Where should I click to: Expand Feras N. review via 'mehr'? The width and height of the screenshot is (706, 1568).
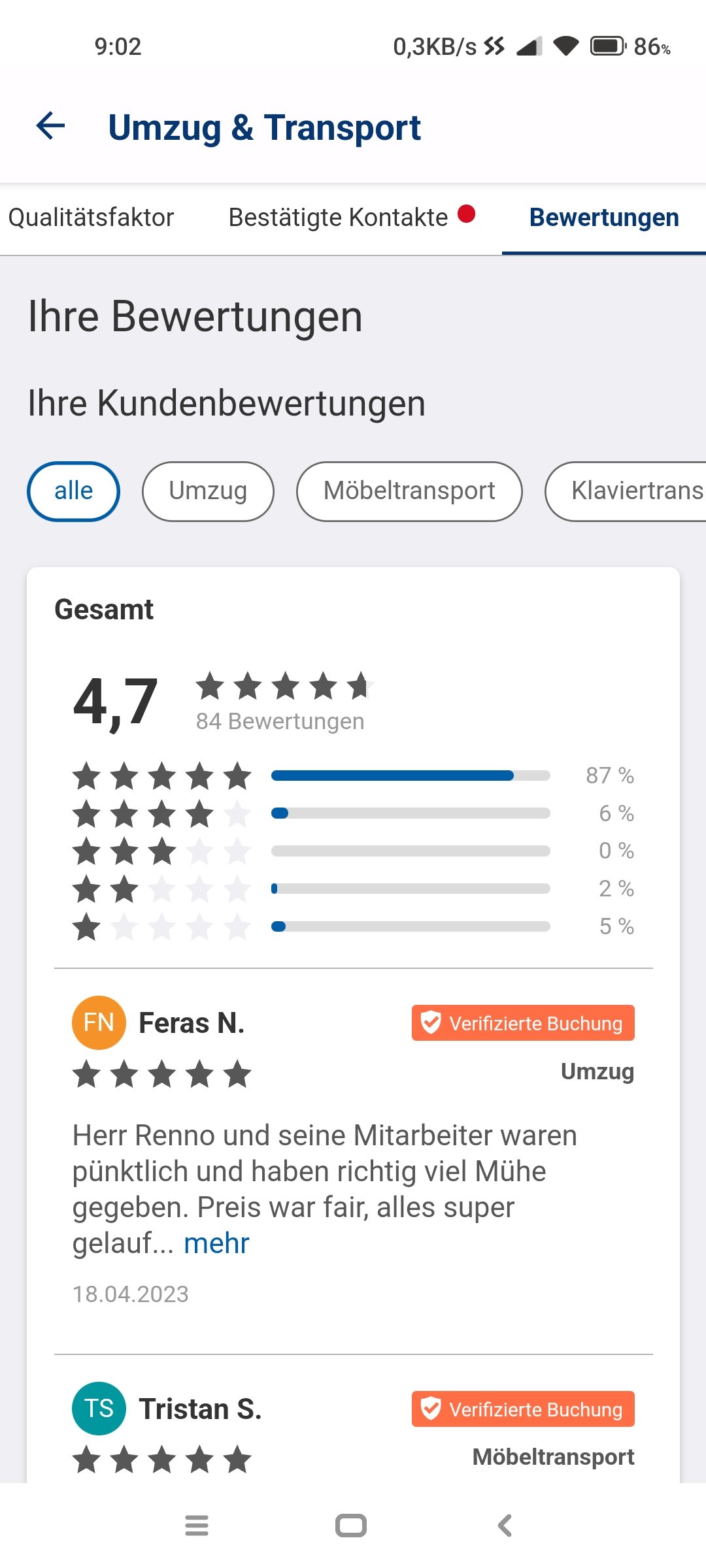click(216, 1243)
